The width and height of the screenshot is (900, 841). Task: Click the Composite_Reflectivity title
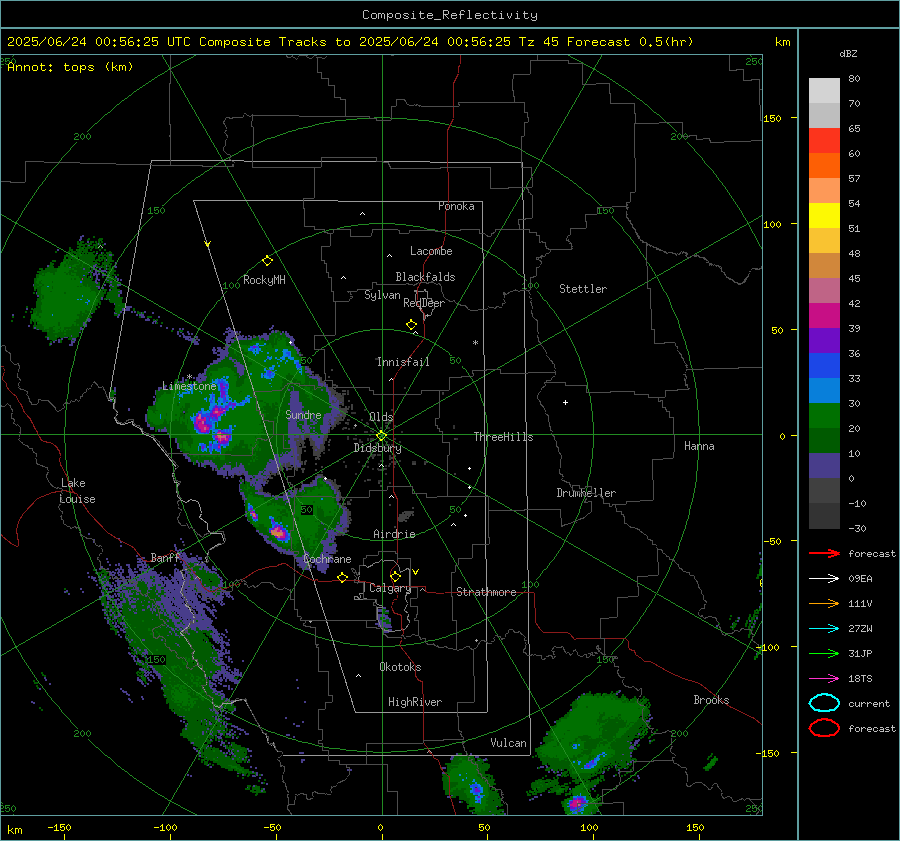[449, 15]
